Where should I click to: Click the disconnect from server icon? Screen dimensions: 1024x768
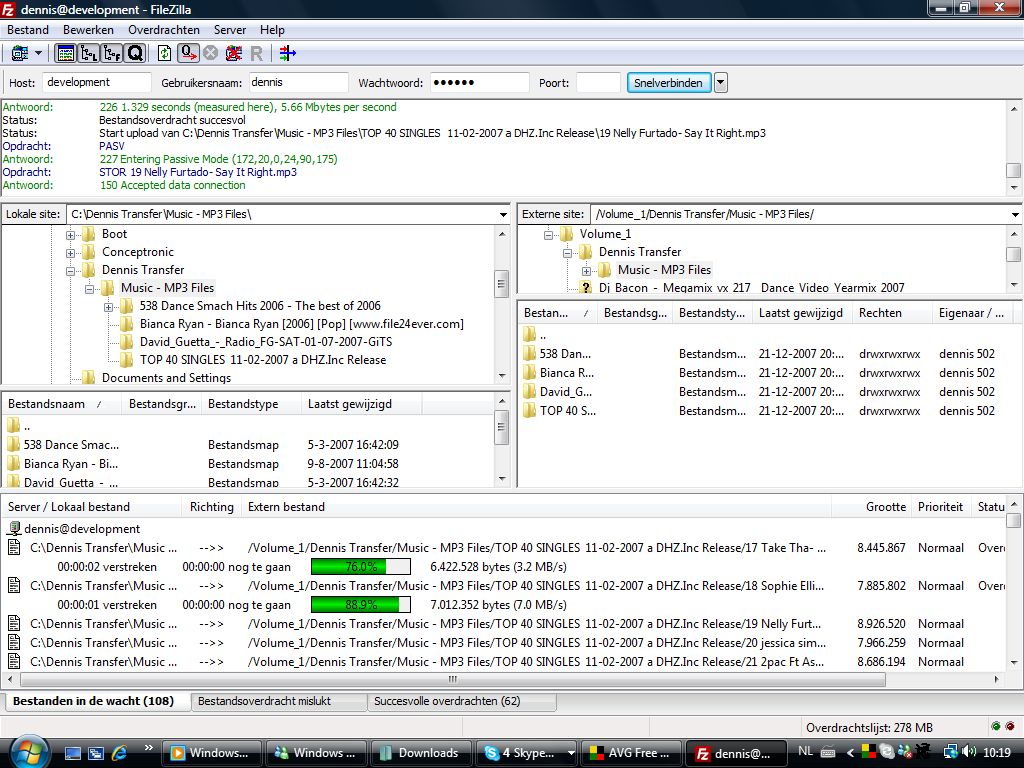tap(234, 53)
